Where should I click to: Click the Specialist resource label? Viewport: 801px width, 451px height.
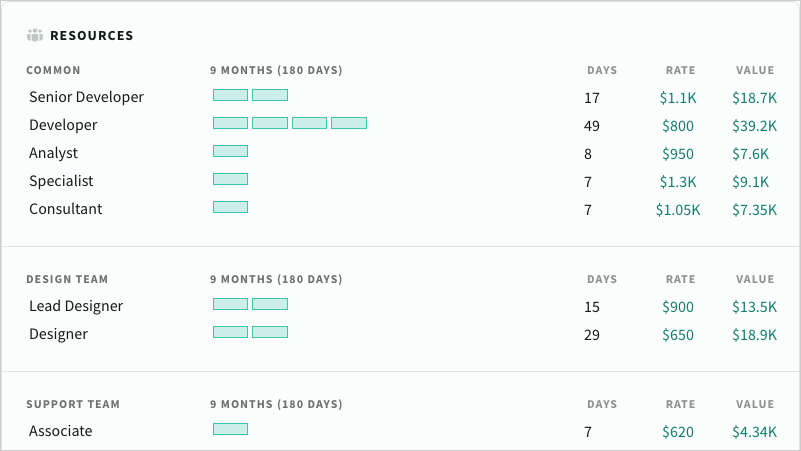pyautogui.click(x=61, y=181)
